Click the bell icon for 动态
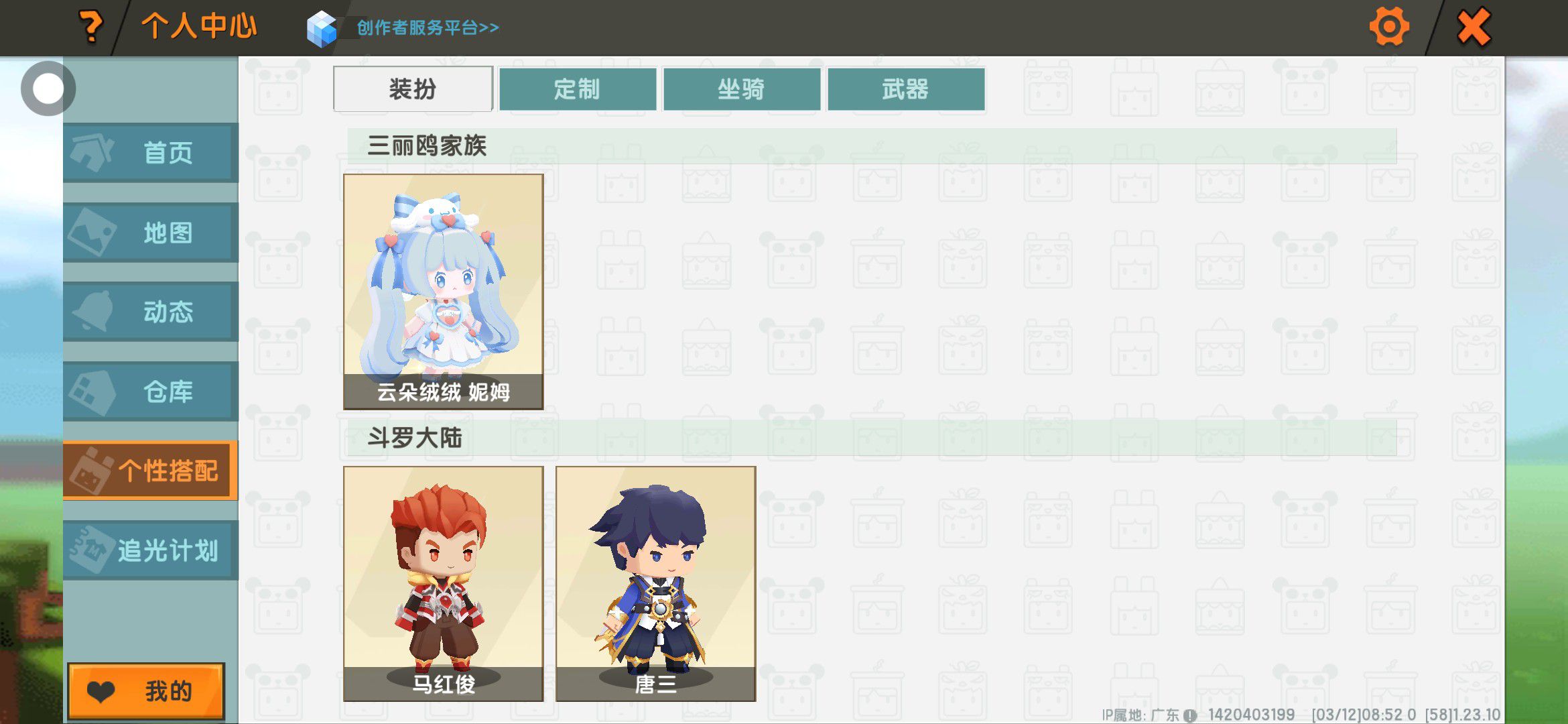 [92, 311]
